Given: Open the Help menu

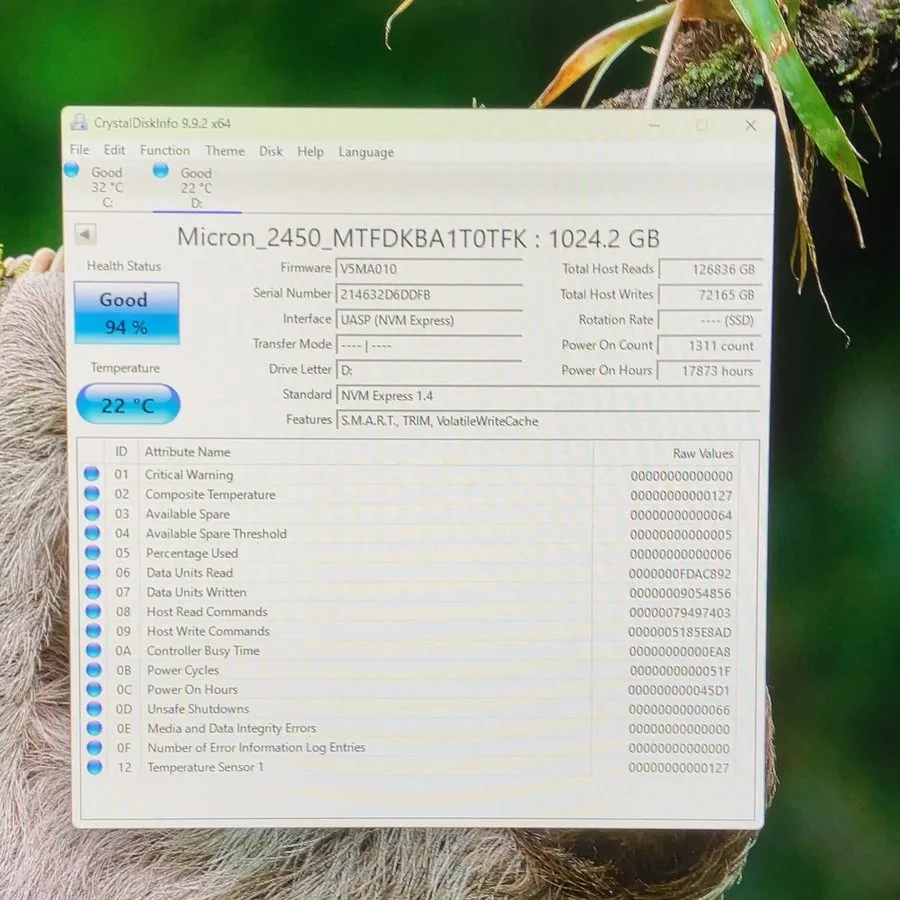Looking at the screenshot, I should pyautogui.click(x=311, y=152).
